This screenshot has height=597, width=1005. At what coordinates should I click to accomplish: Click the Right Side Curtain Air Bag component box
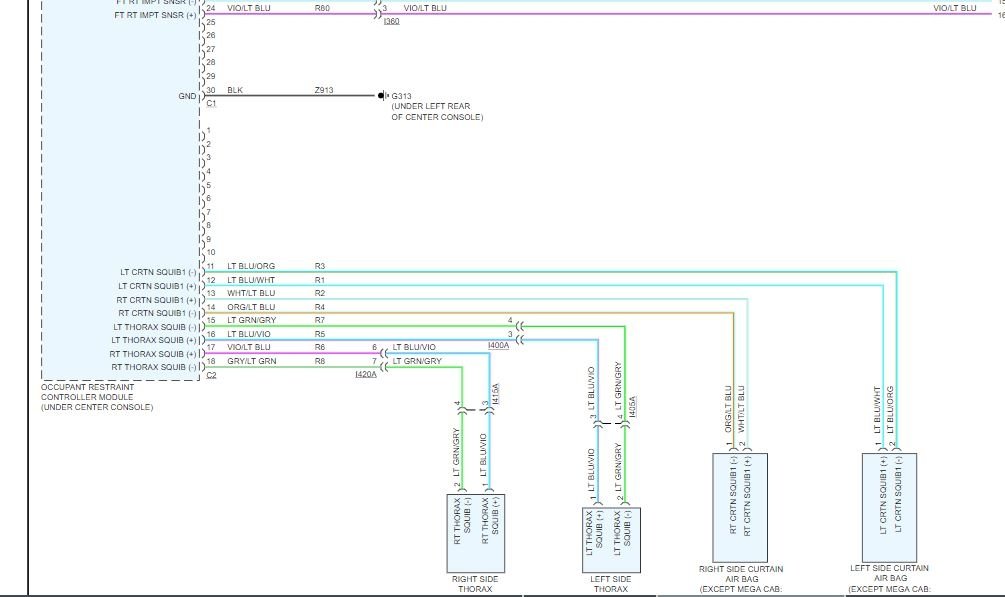(x=740, y=508)
